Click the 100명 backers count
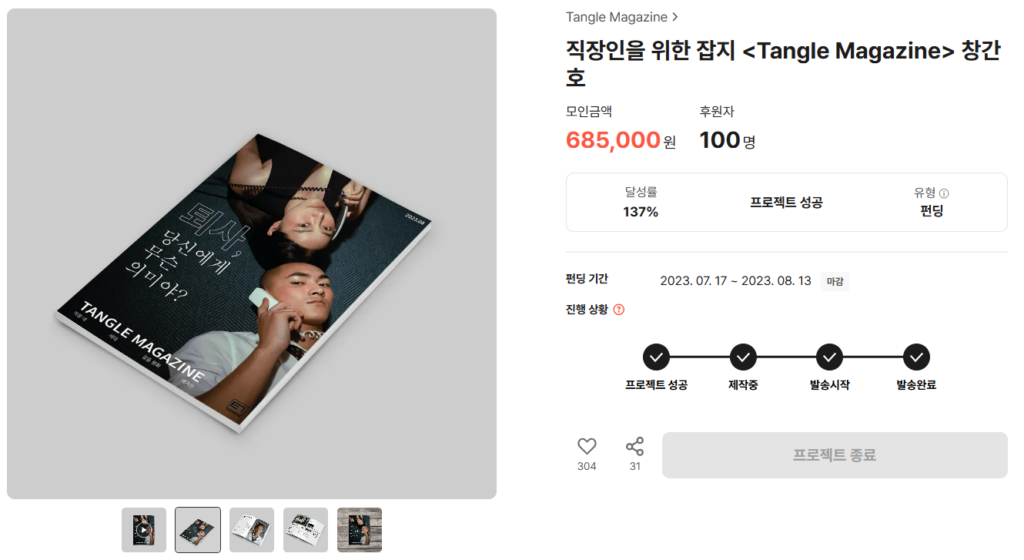Screen dimensions: 1024x560 click(x=727, y=140)
